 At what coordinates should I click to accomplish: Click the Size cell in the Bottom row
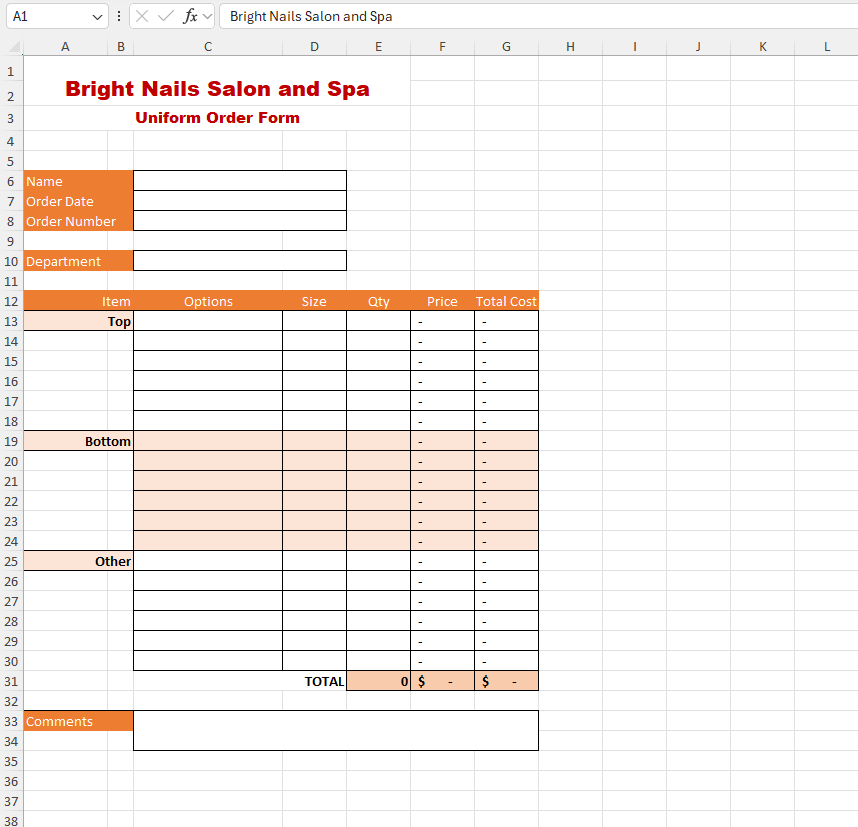pos(314,441)
